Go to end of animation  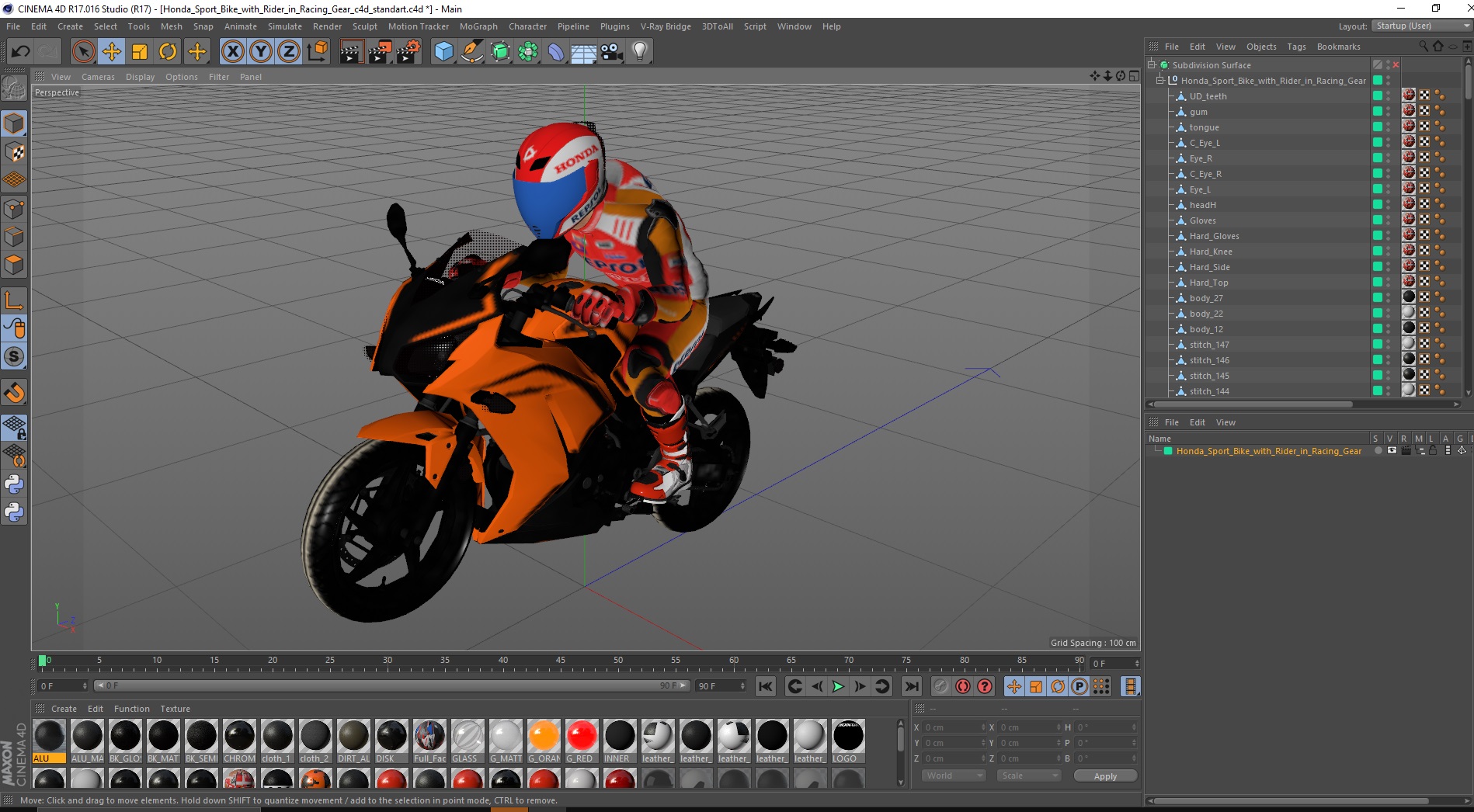click(912, 686)
